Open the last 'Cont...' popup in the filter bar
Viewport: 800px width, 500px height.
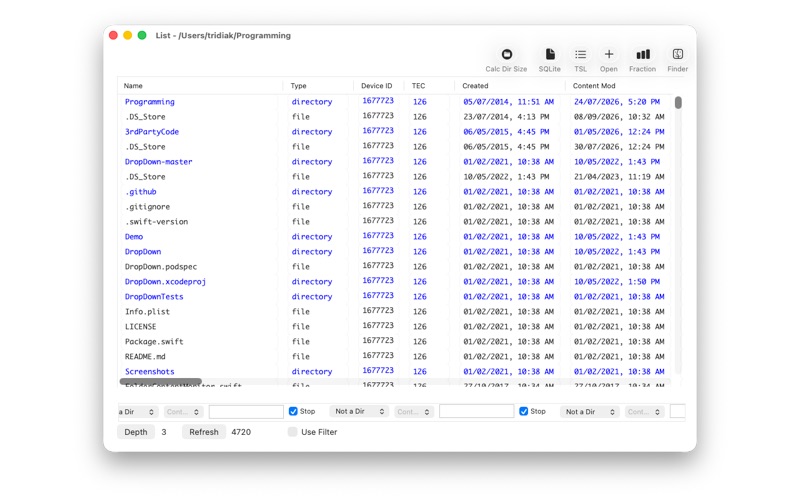coord(644,412)
